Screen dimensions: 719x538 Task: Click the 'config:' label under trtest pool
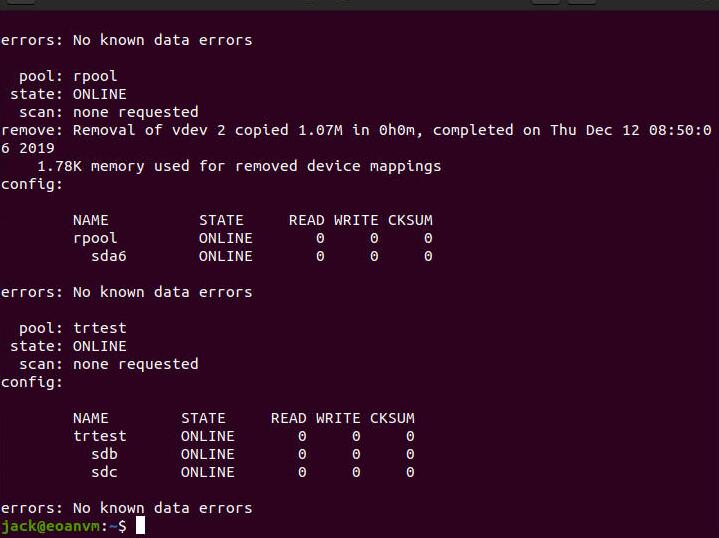[x=32, y=382]
